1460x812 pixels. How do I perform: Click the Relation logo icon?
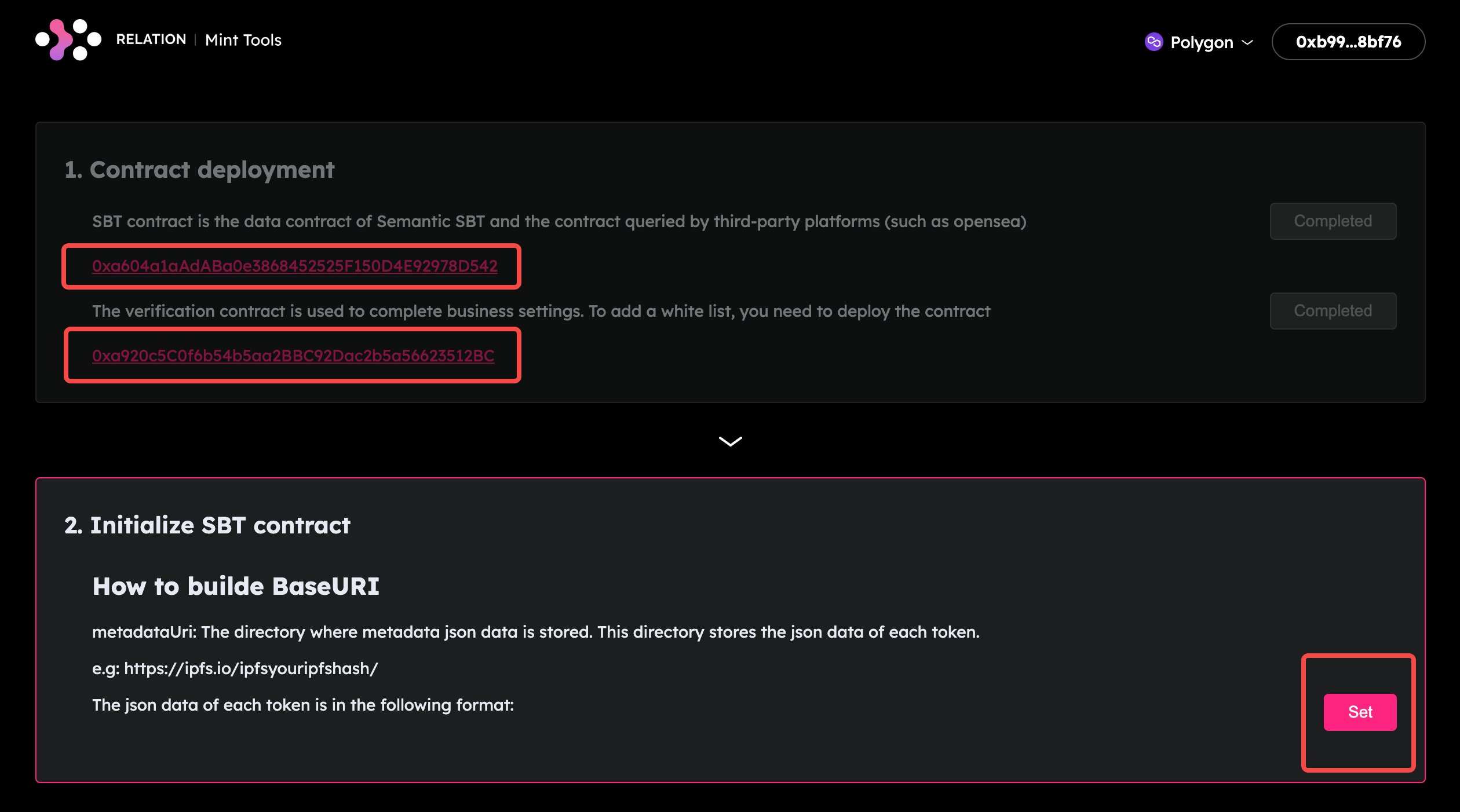click(x=68, y=39)
